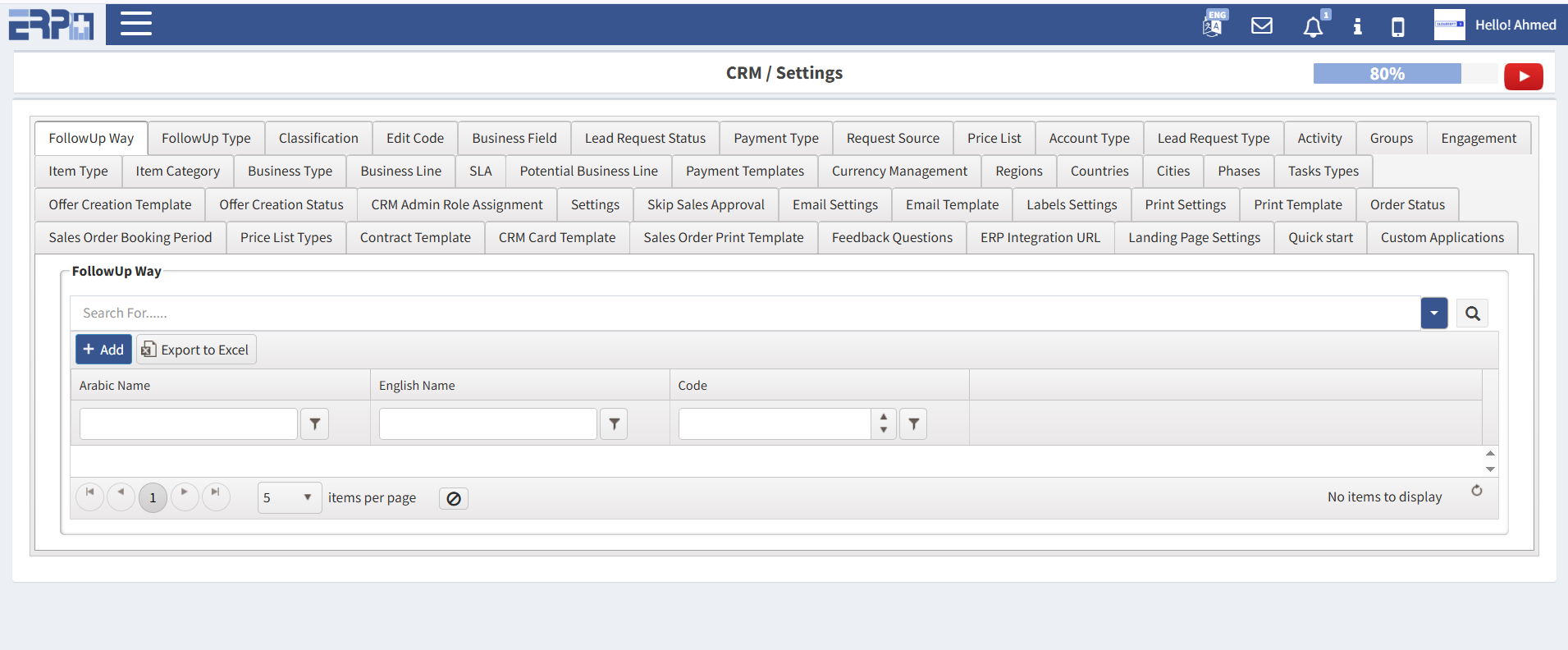Open the English Name filter menu
This screenshot has width=1568, height=650.
point(614,424)
